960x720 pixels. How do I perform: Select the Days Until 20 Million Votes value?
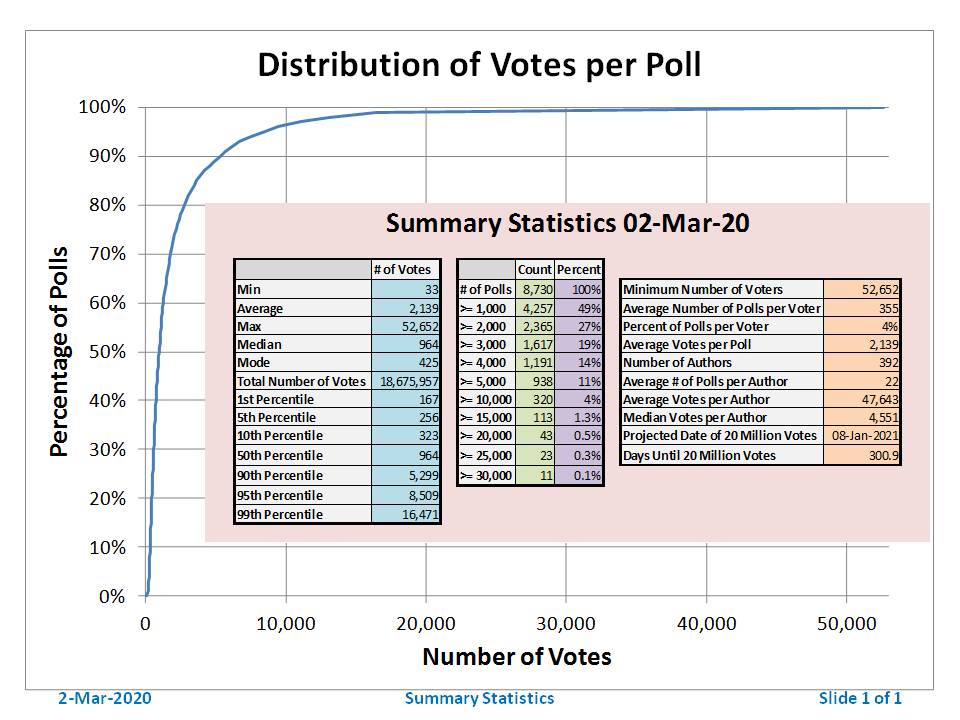click(862, 455)
